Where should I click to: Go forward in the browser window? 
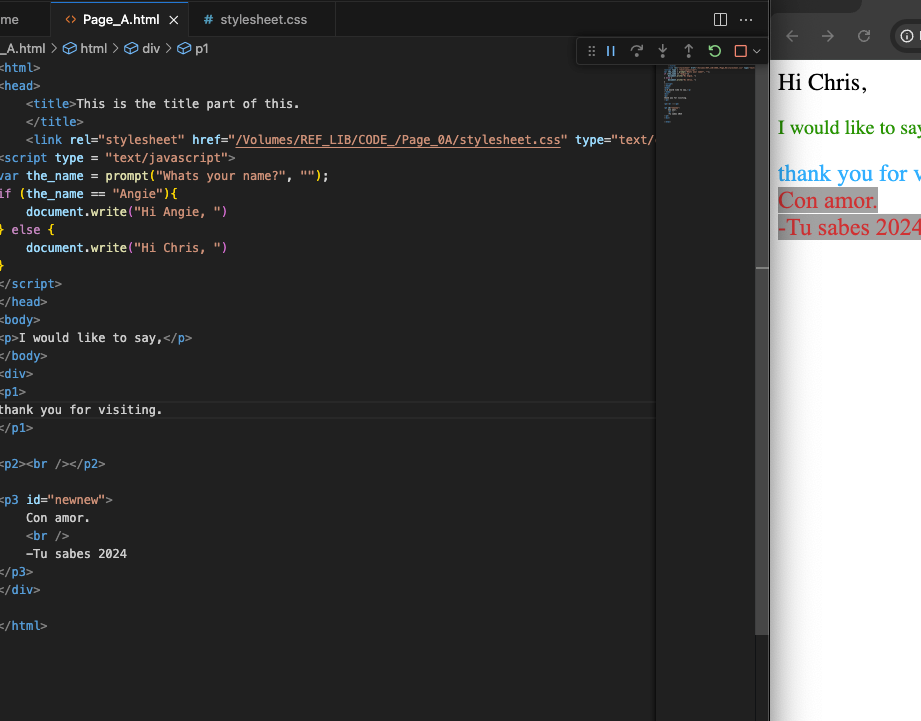pos(828,36)
